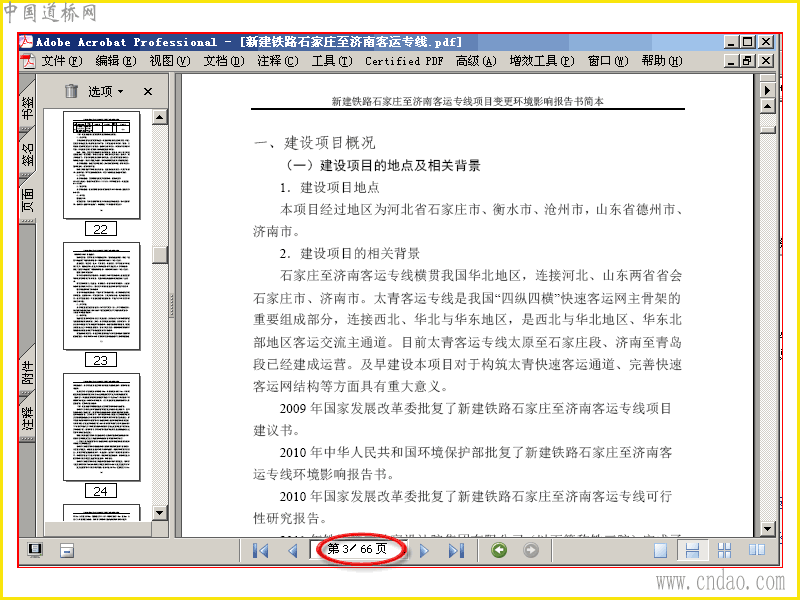
Task: Expand toolbar arrow at top right
Action: tap(767, 90)
